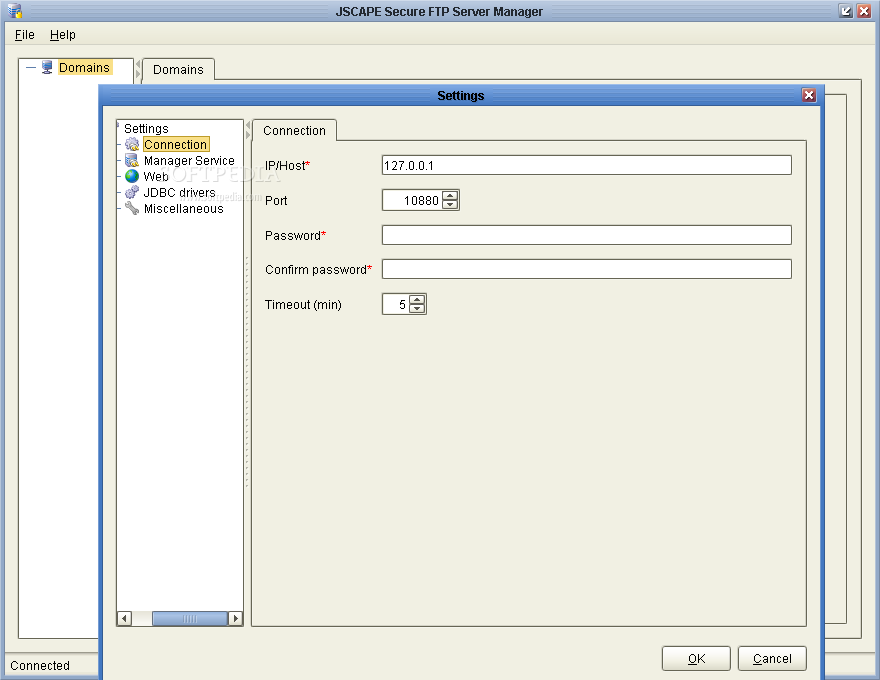The width and height of the screenshot is (880, 680).
Task: Click the Web globe icon
Action: (x=132, y=176)
